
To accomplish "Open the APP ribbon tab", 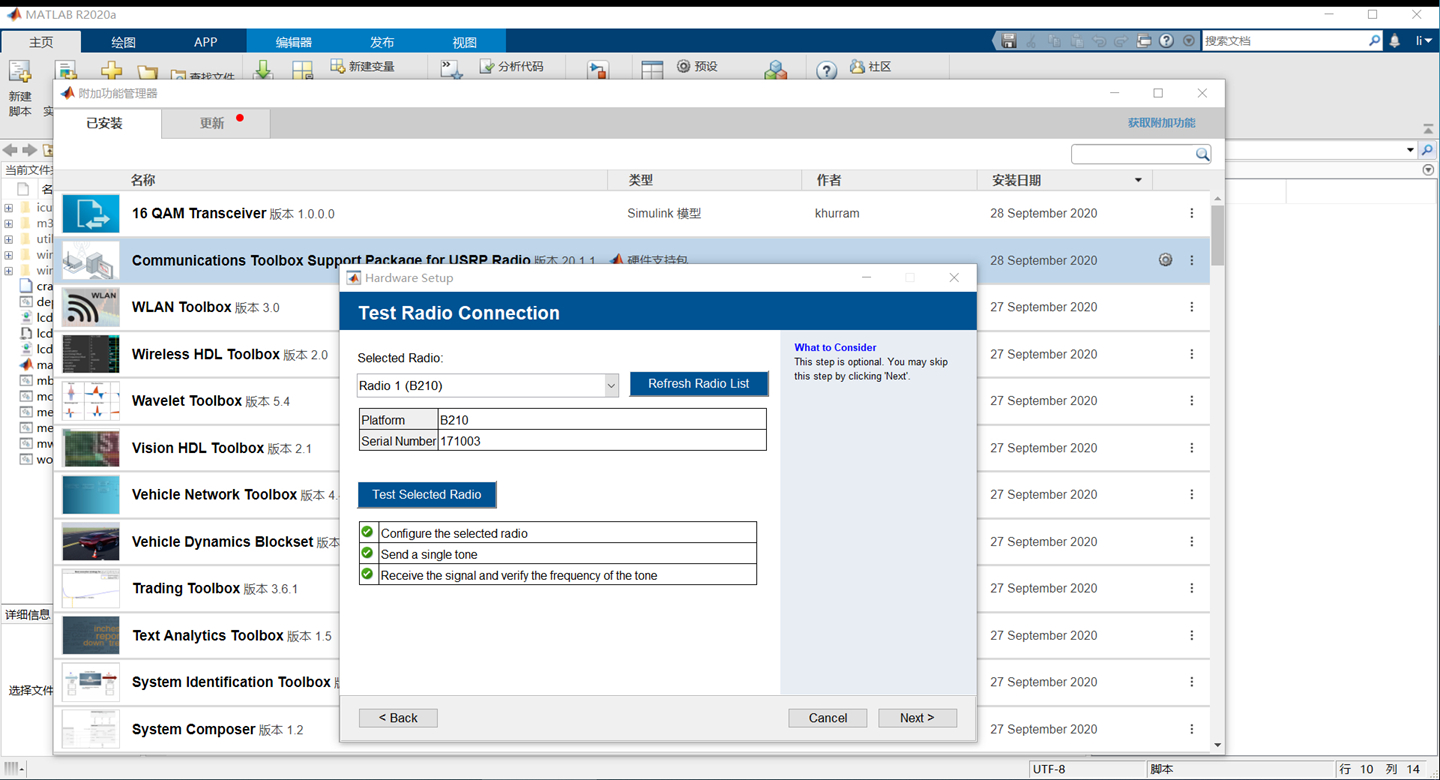I will pos(205,42).
